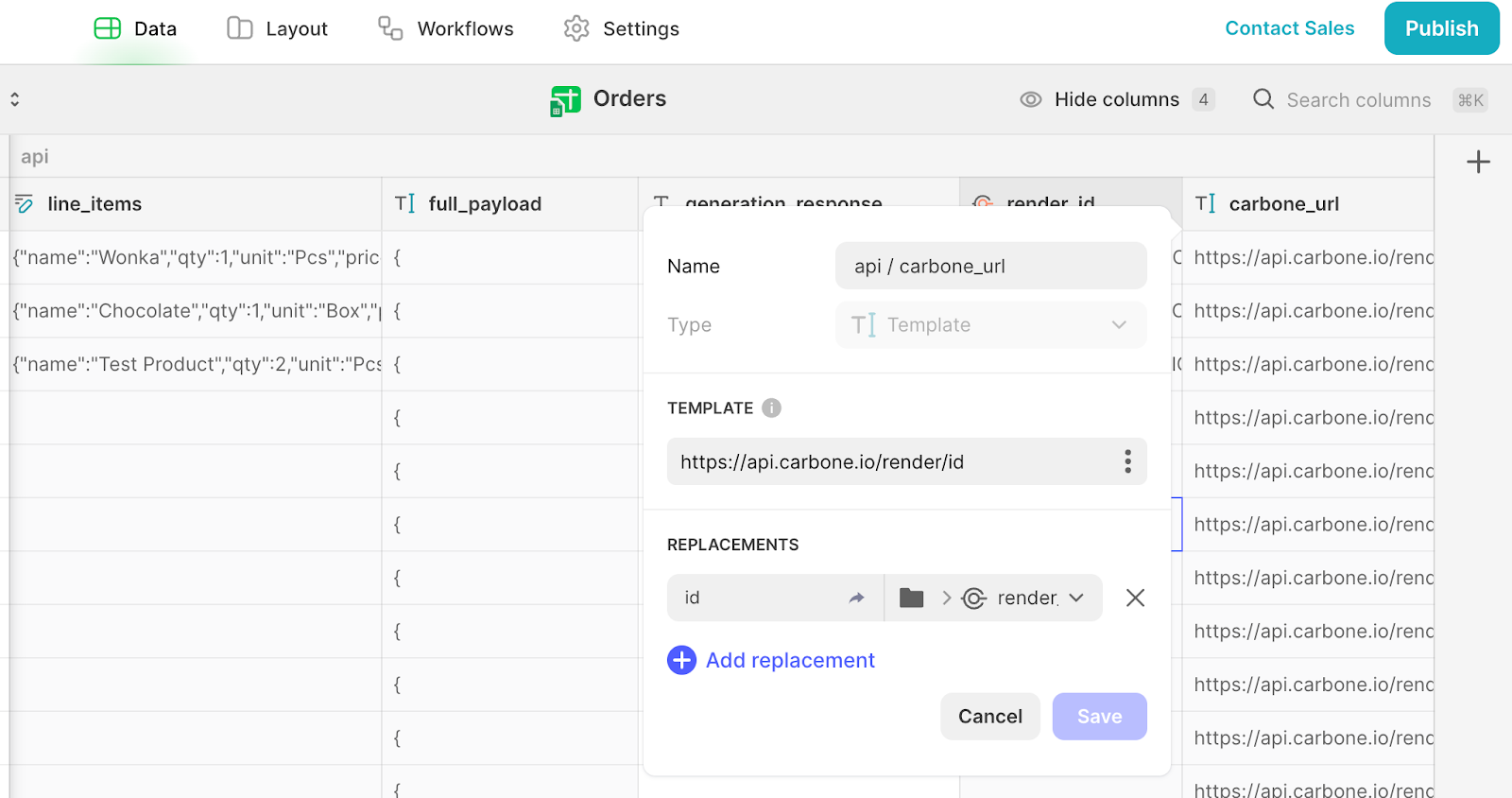Select the full_payload column header

(x=510, y=204)
